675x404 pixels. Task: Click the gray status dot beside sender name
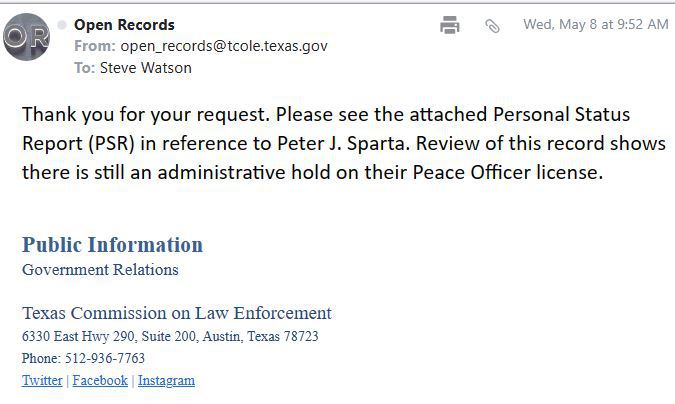coord(62,24)
